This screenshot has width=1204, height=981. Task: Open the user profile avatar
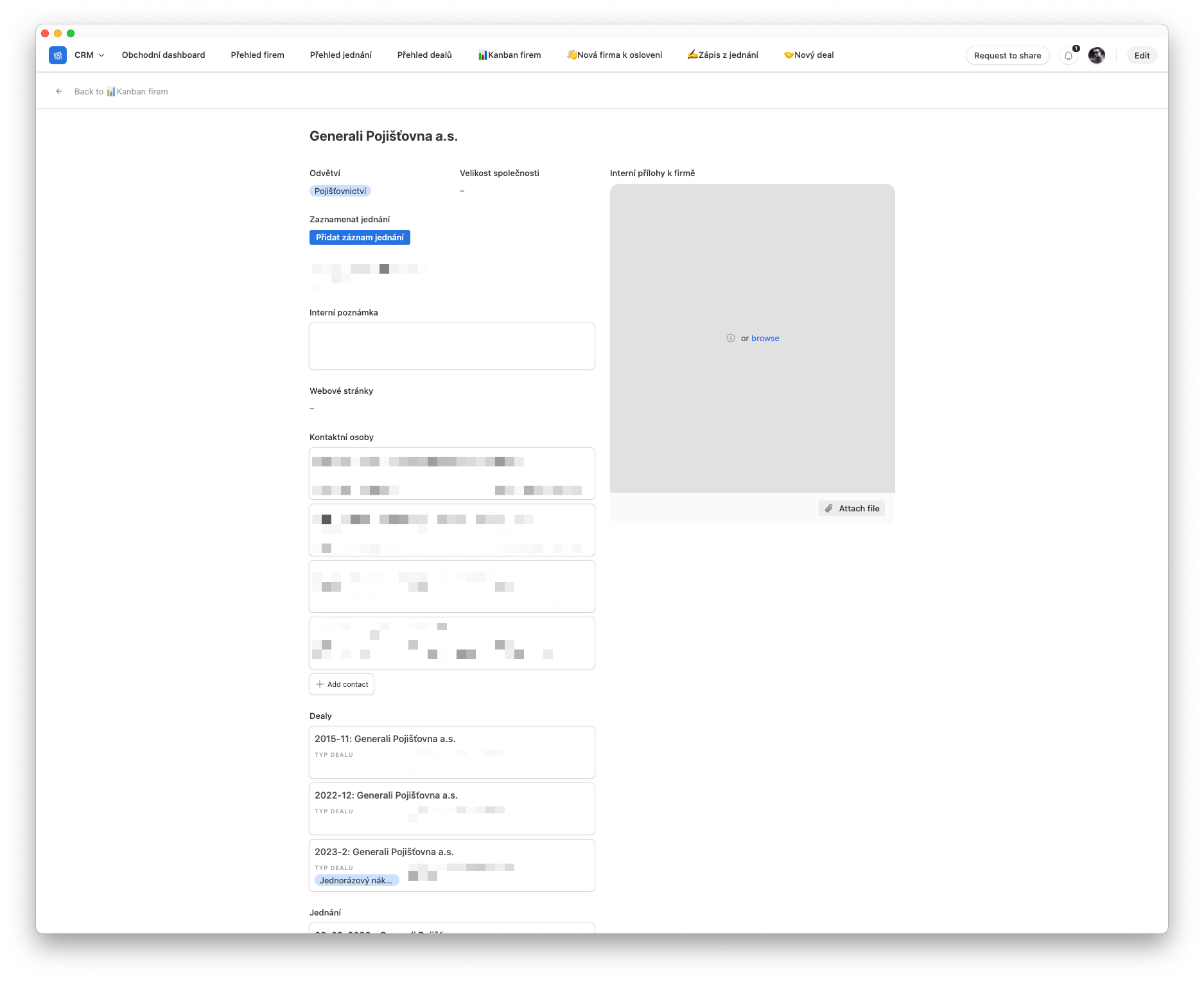tap(1097, 56)
